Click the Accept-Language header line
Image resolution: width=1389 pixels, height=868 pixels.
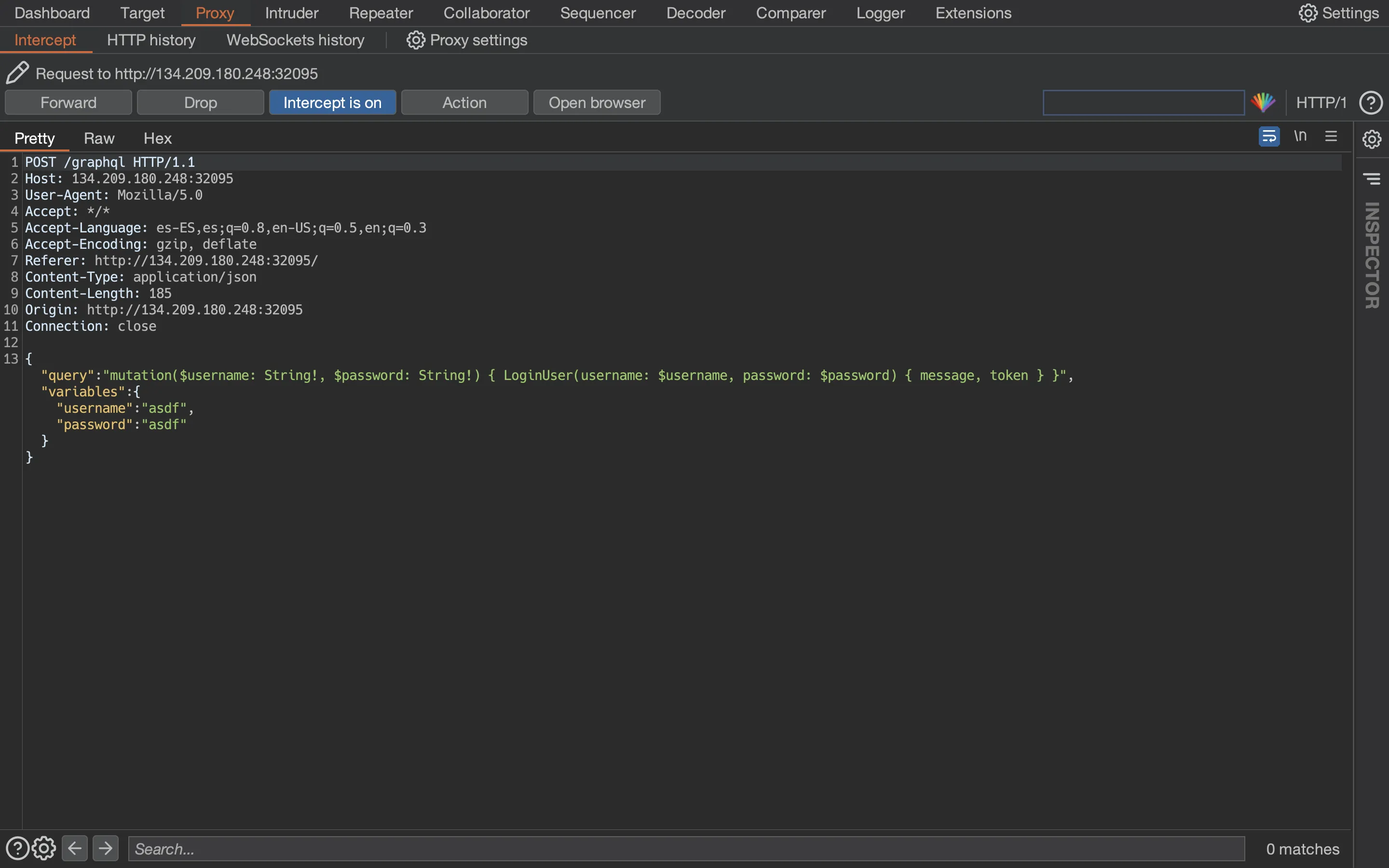click(226, 228)
